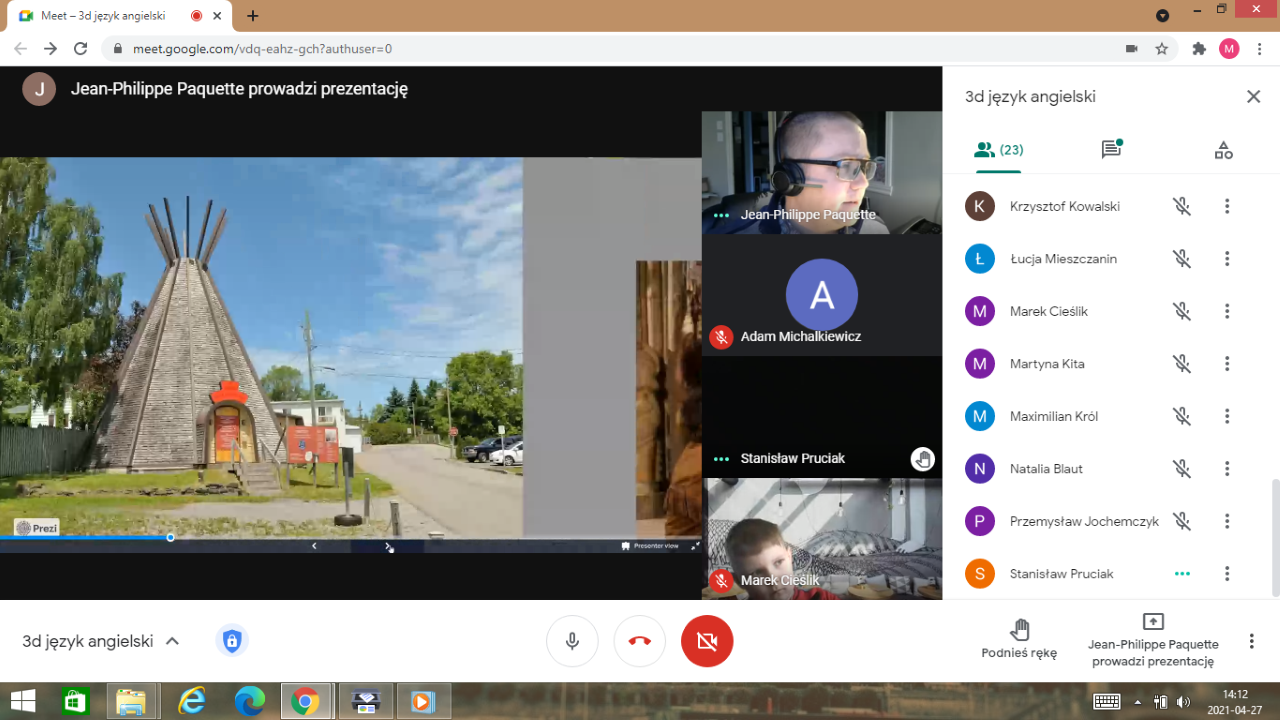
Task: Click the Prezi presentation progress bar handle
Action: point(171,538)
